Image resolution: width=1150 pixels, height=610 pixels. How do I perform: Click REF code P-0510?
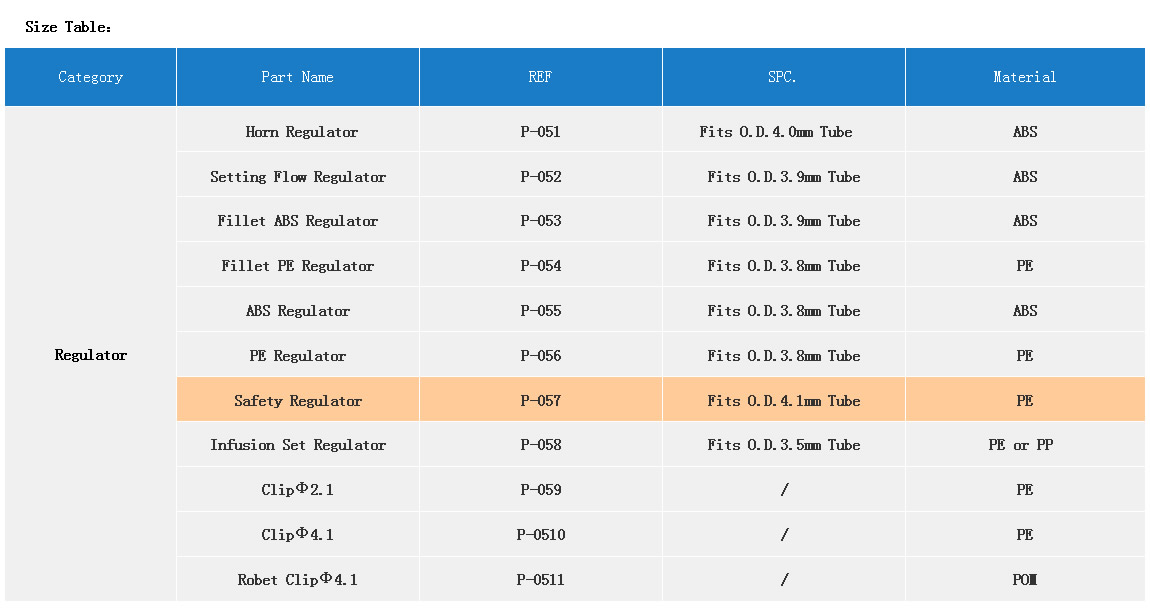(x=540, y=535)
